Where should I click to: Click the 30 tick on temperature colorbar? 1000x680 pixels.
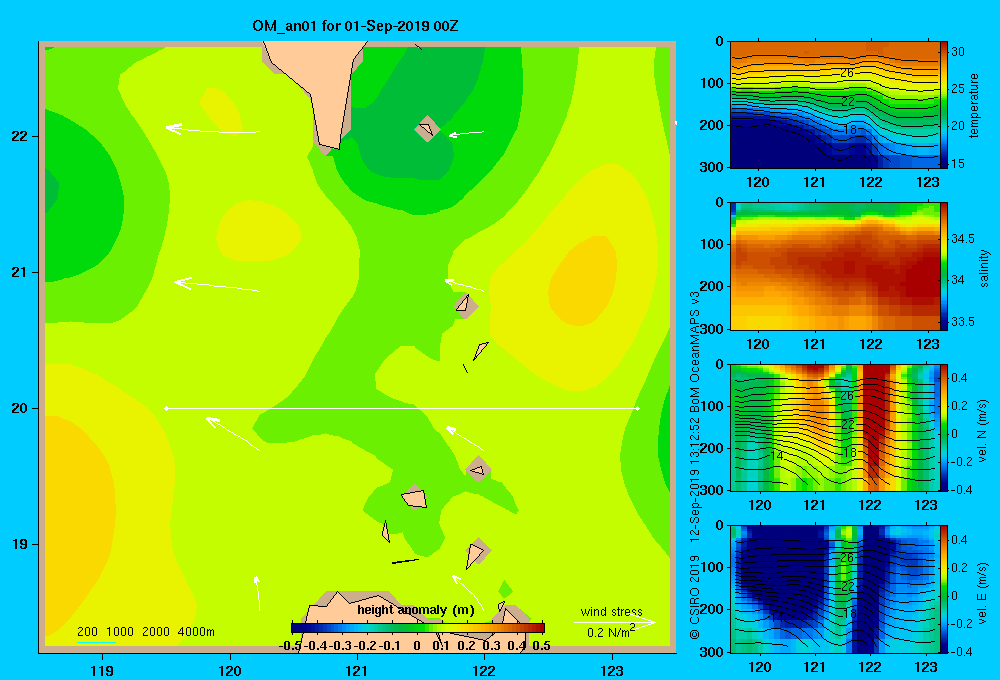tap(958, 52)
